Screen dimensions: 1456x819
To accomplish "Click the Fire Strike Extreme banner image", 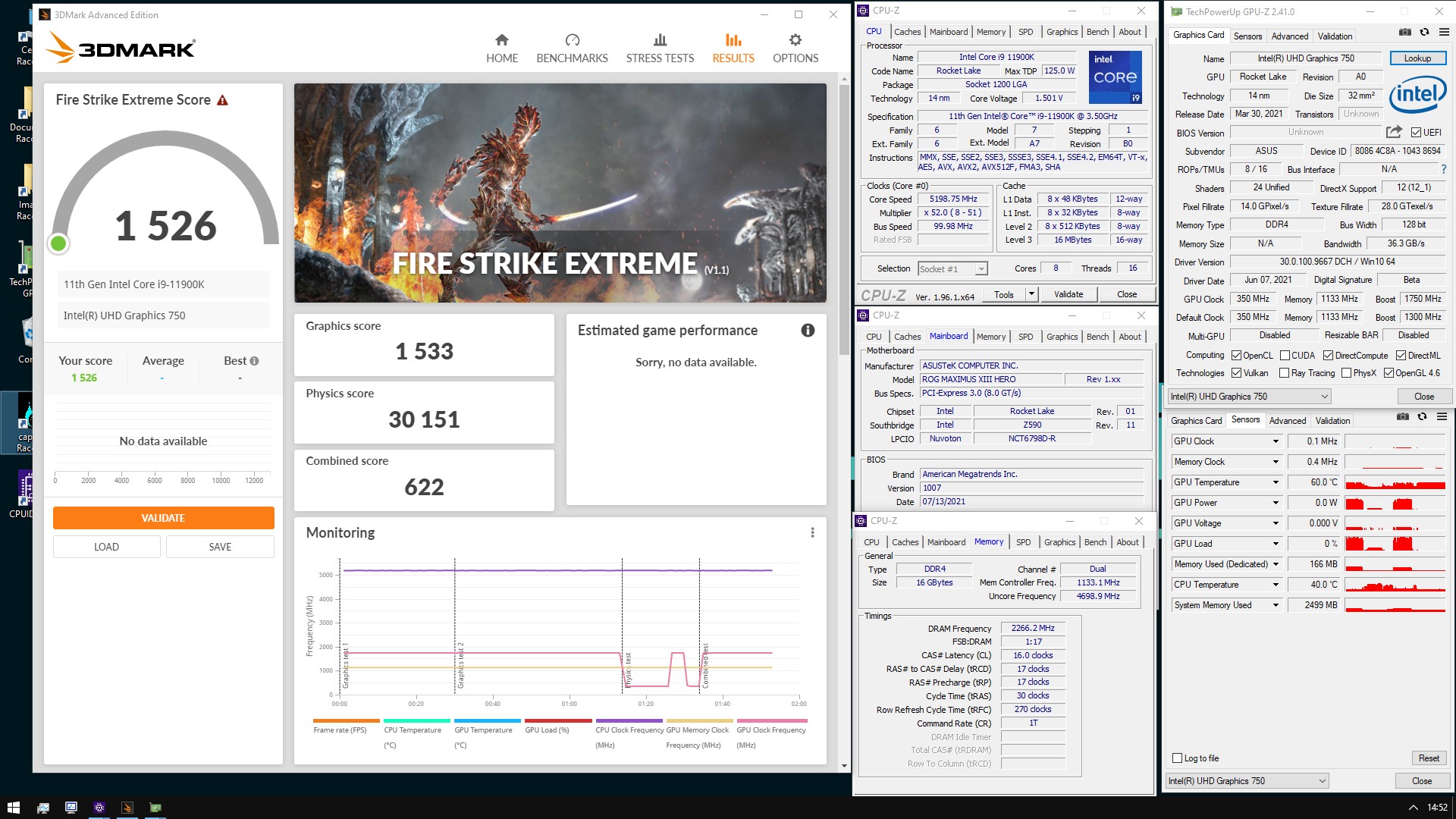I will tap(560, 193).
